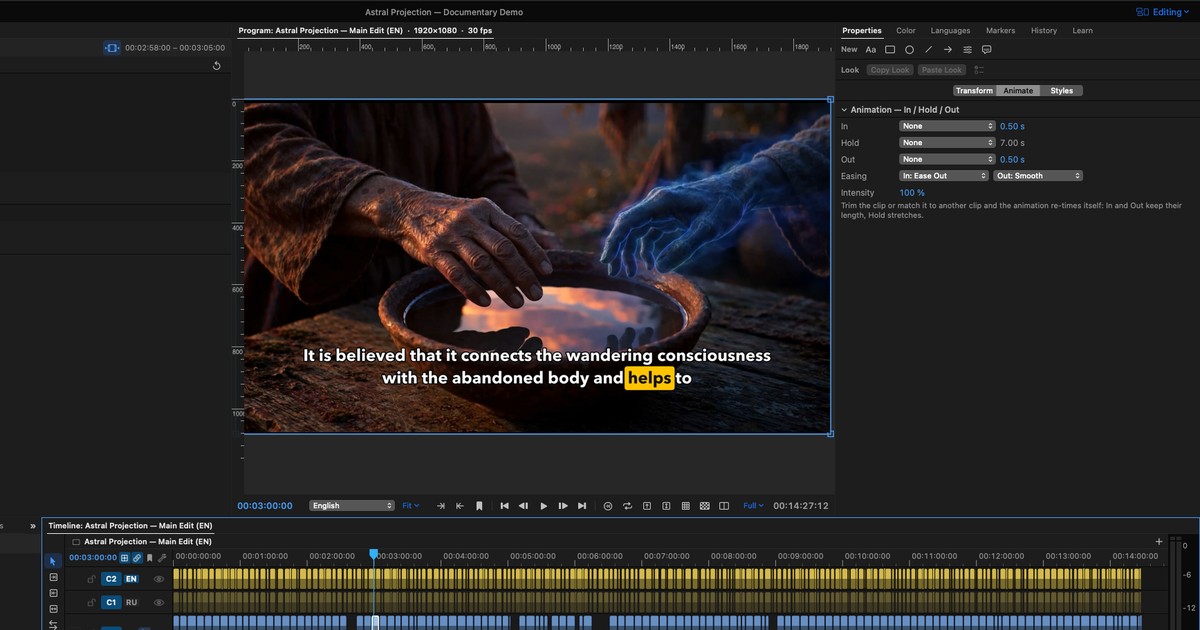This screenshot has height=630, width=1200.
Task: Switch to the Transform segment
Action: point(974,91)
